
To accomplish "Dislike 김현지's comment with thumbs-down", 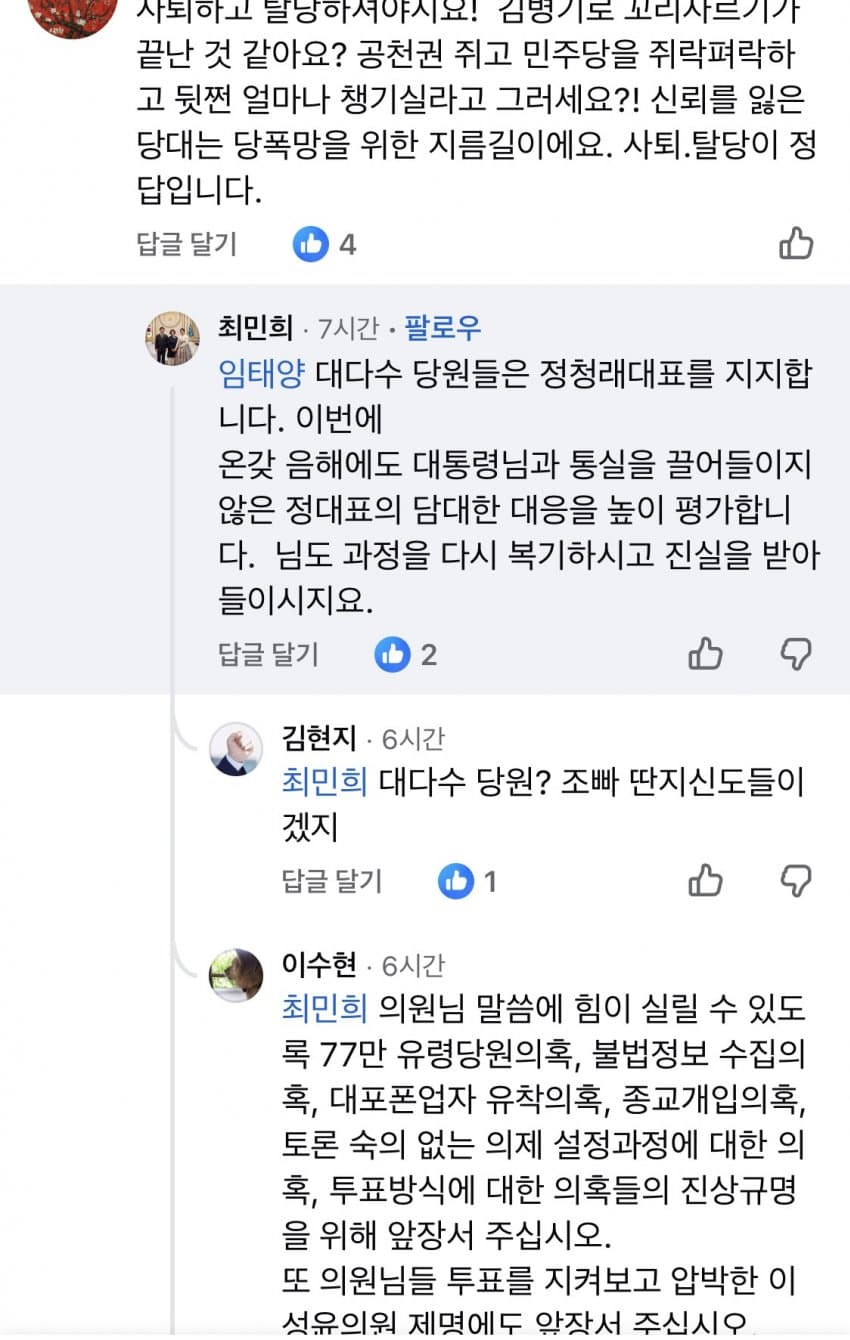I will point(796,881).
